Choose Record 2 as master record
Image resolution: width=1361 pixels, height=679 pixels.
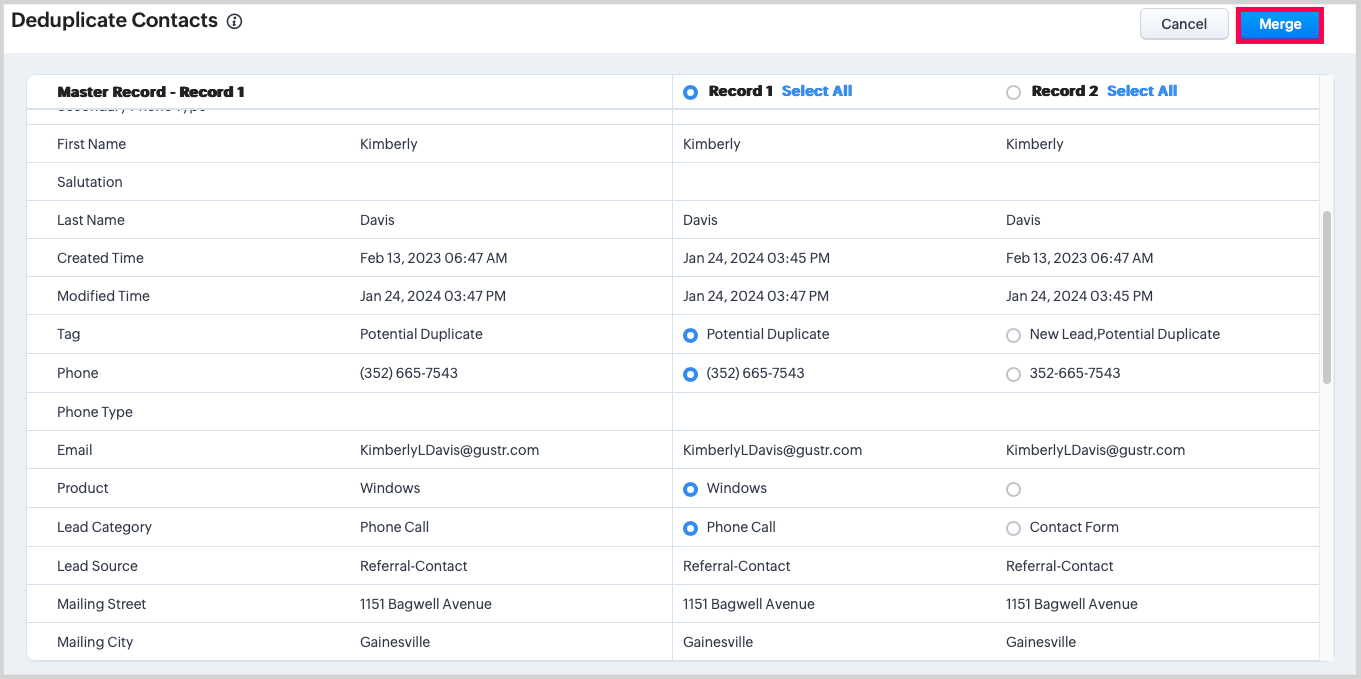(x=1013, y=92)
